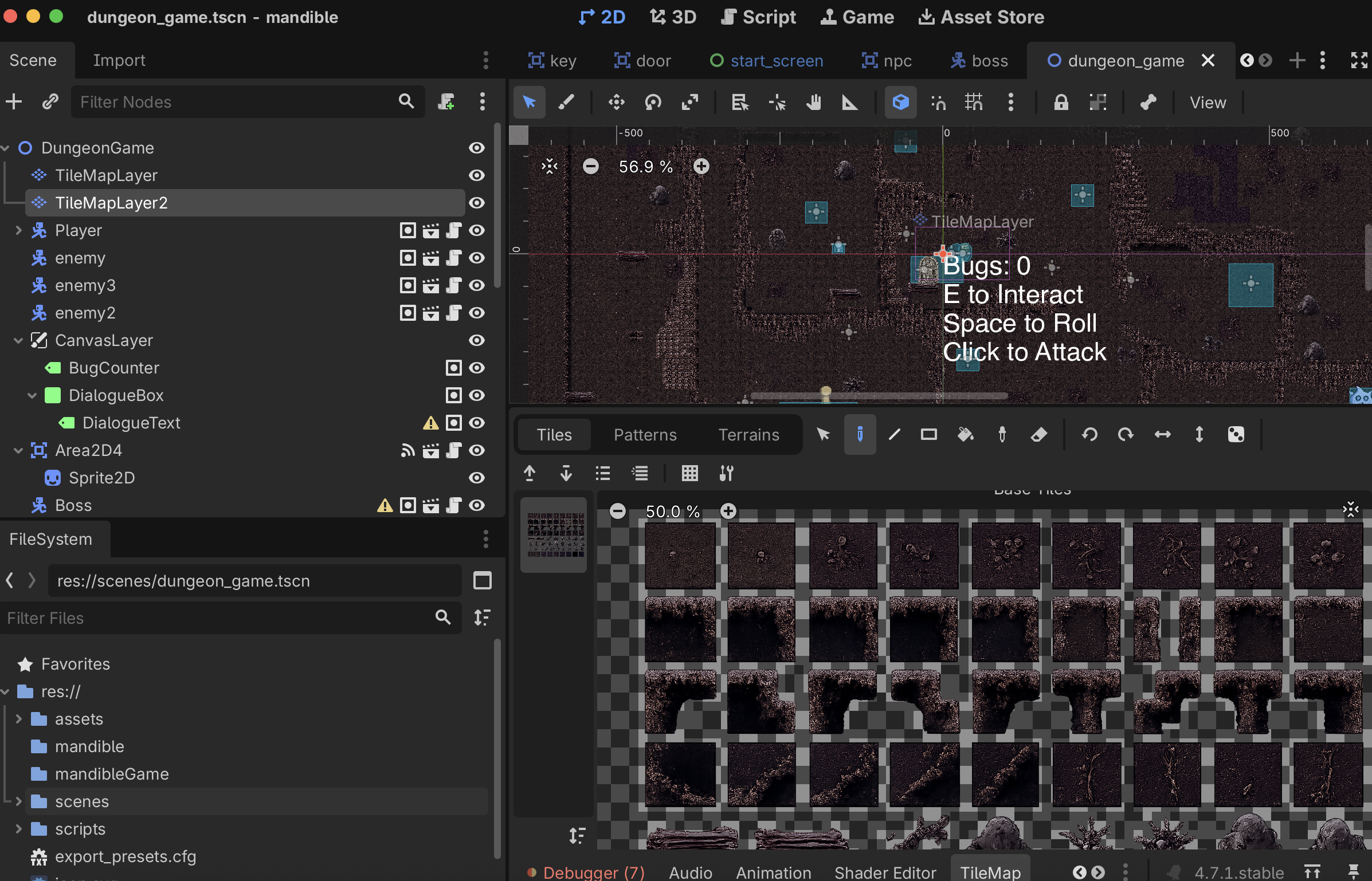Open the Boss node scene in editor
Screen dimensions: 1372x881
430,505
